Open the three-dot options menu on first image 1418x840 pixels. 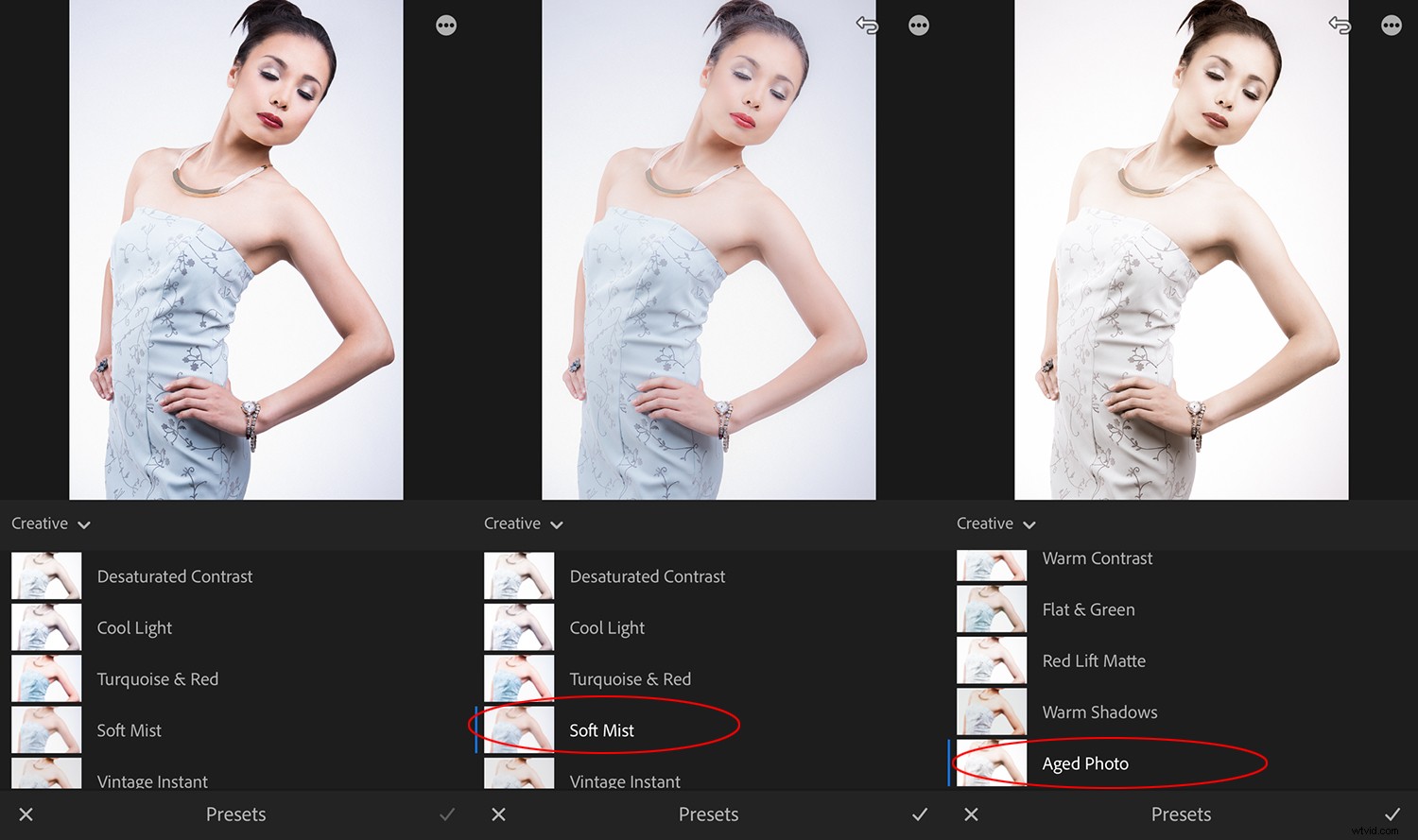click(445, 26)
